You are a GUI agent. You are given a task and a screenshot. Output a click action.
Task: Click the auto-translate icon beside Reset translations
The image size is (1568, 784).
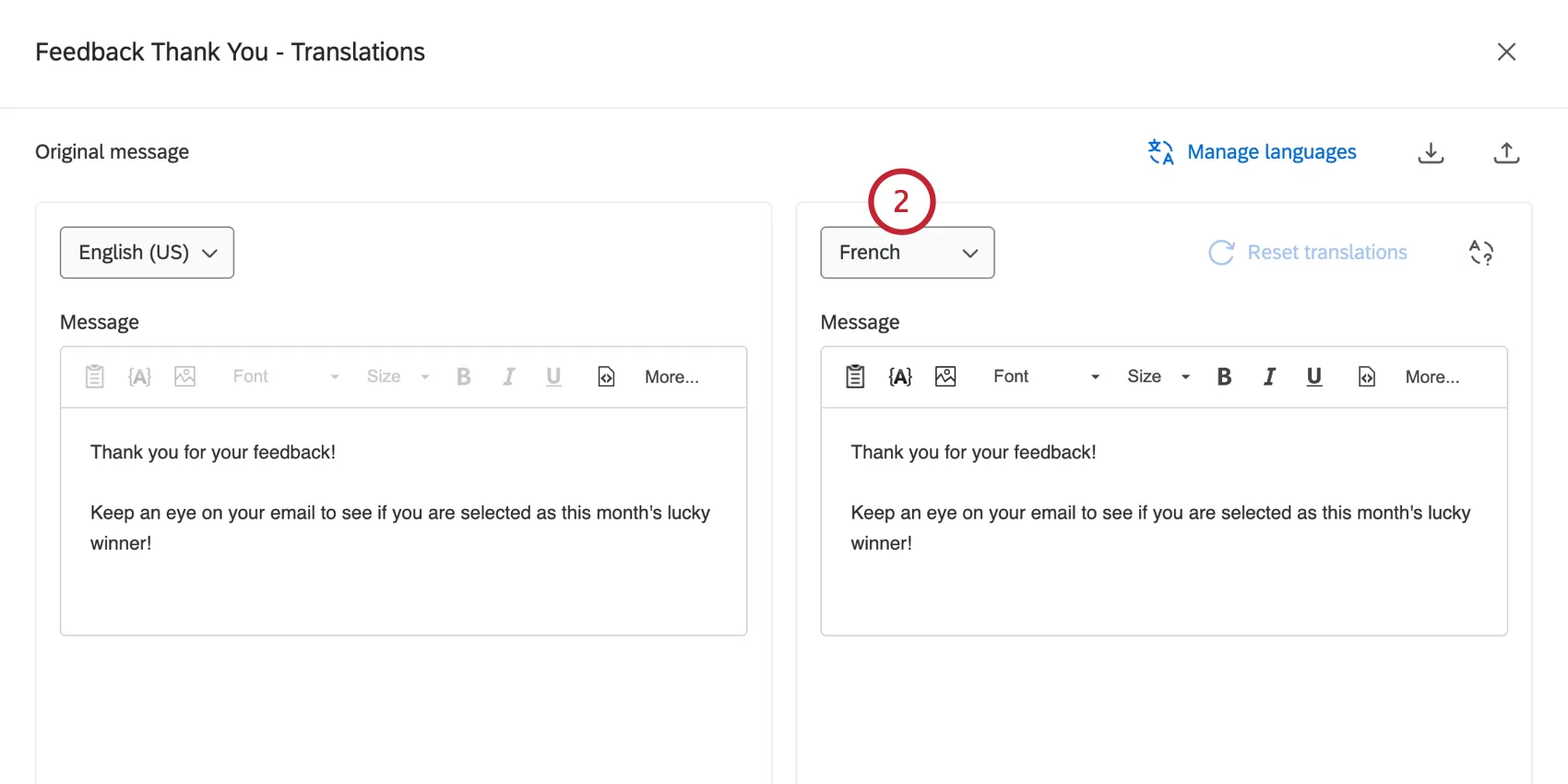pos(1481,252)
